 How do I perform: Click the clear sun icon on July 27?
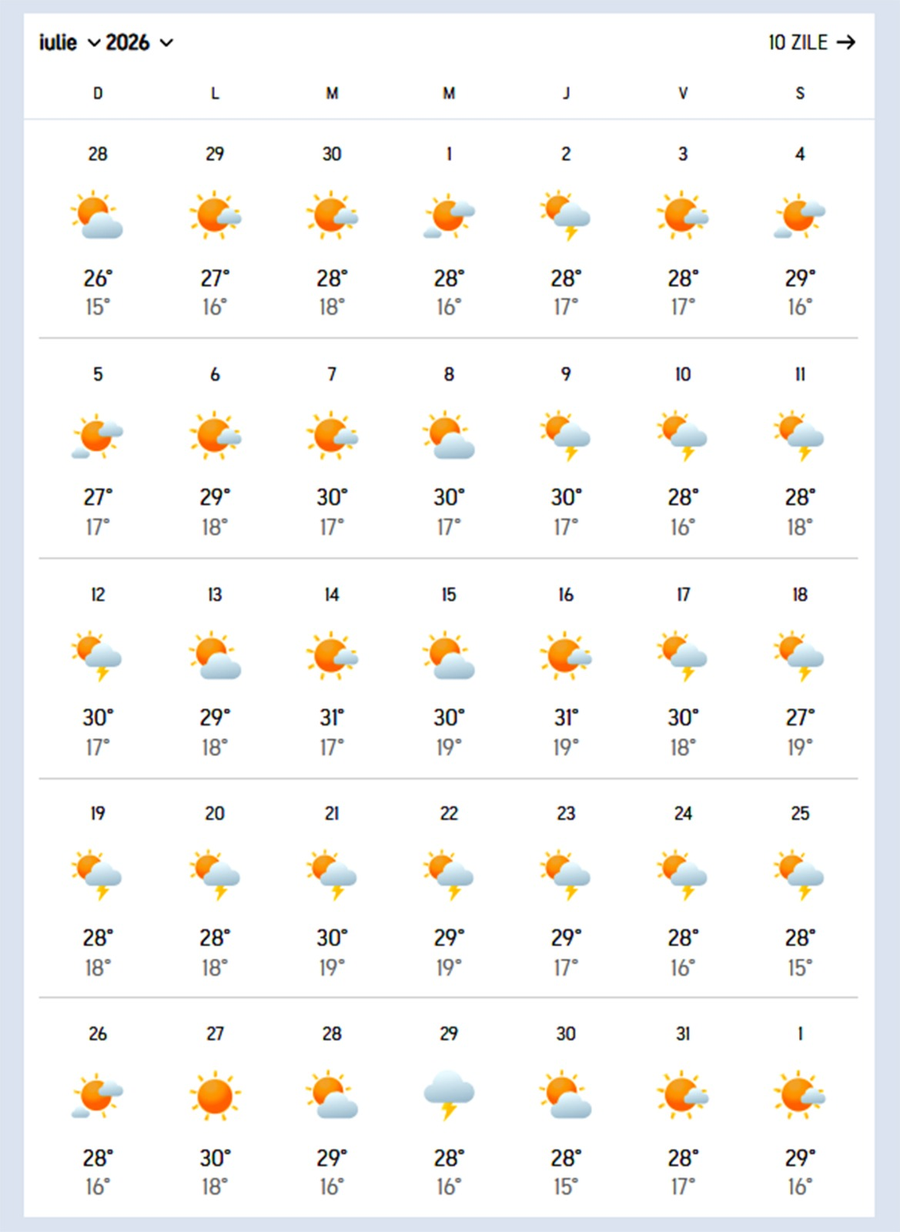point(215,1094)
